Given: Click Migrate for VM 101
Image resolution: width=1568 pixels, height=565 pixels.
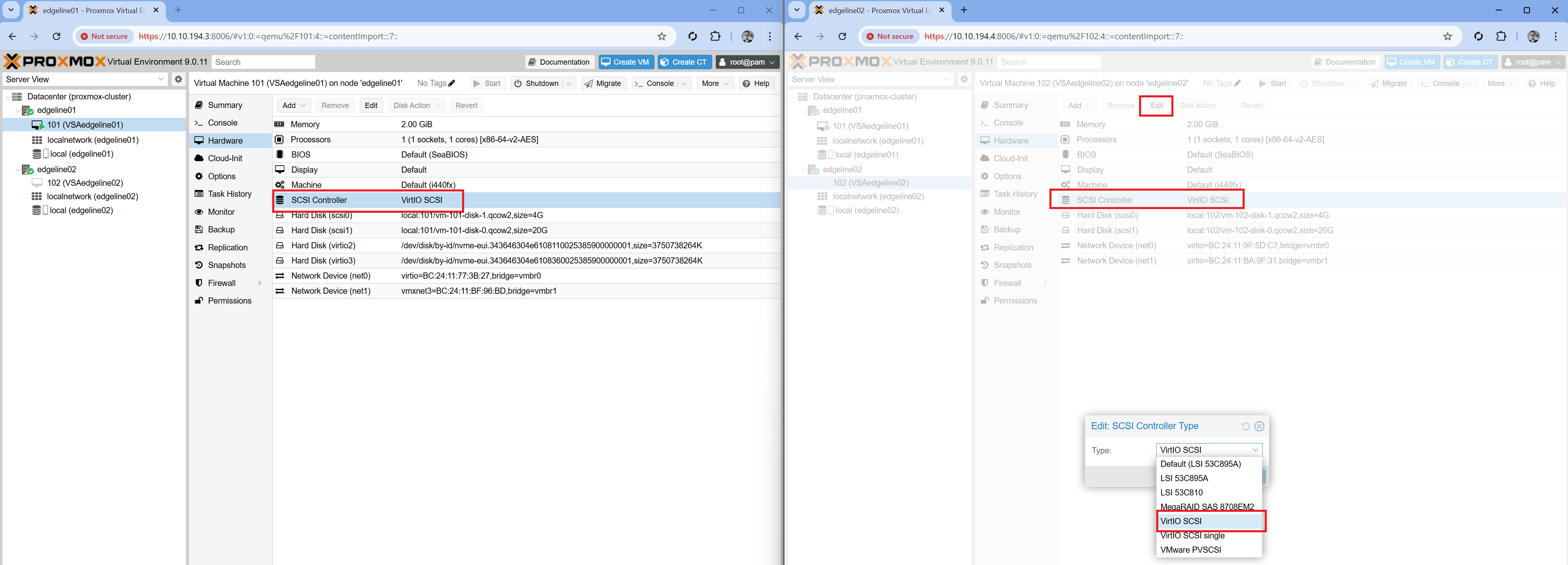Looking at the screenshot, I should (x=602, y=83).
